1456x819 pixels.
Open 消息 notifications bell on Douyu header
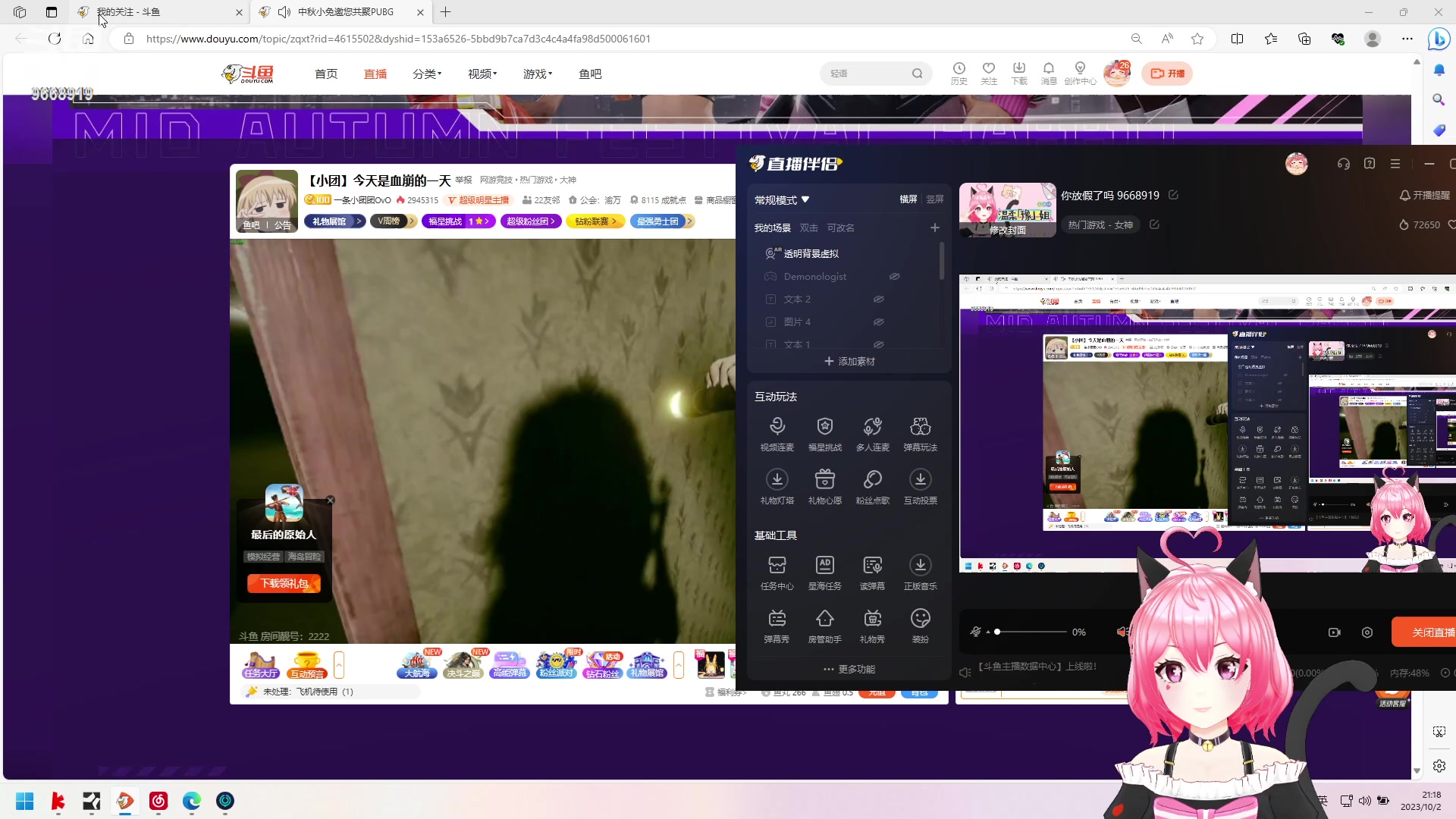tap(1048, 73)
